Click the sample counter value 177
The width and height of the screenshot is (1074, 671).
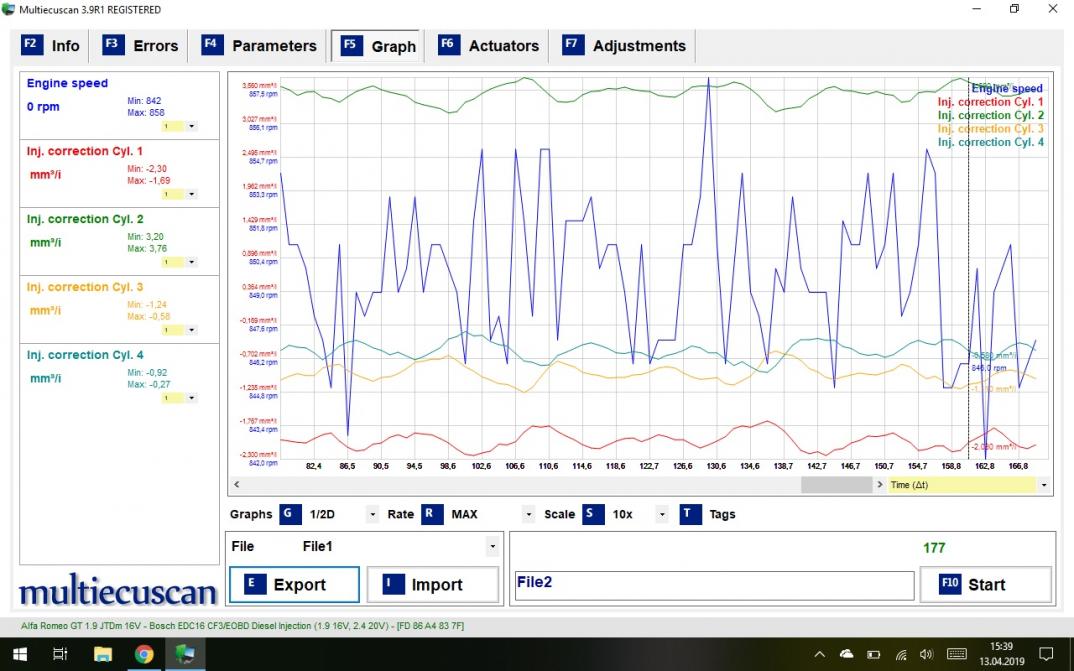(x=934, y=548)
